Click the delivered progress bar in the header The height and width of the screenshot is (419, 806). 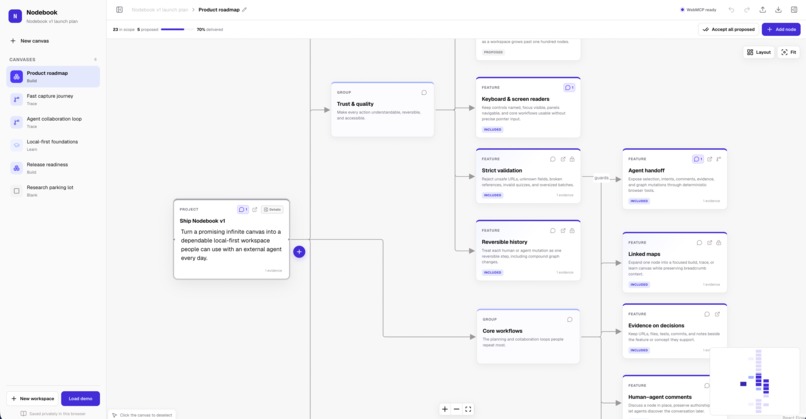coord(177,29)
